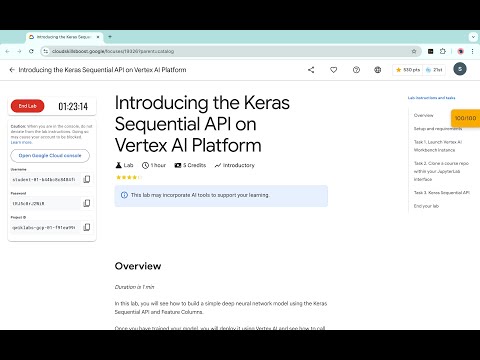480x360 pixels.
Task: Jump to Task 3 Keras Sequential API
Action: (442, 193)
